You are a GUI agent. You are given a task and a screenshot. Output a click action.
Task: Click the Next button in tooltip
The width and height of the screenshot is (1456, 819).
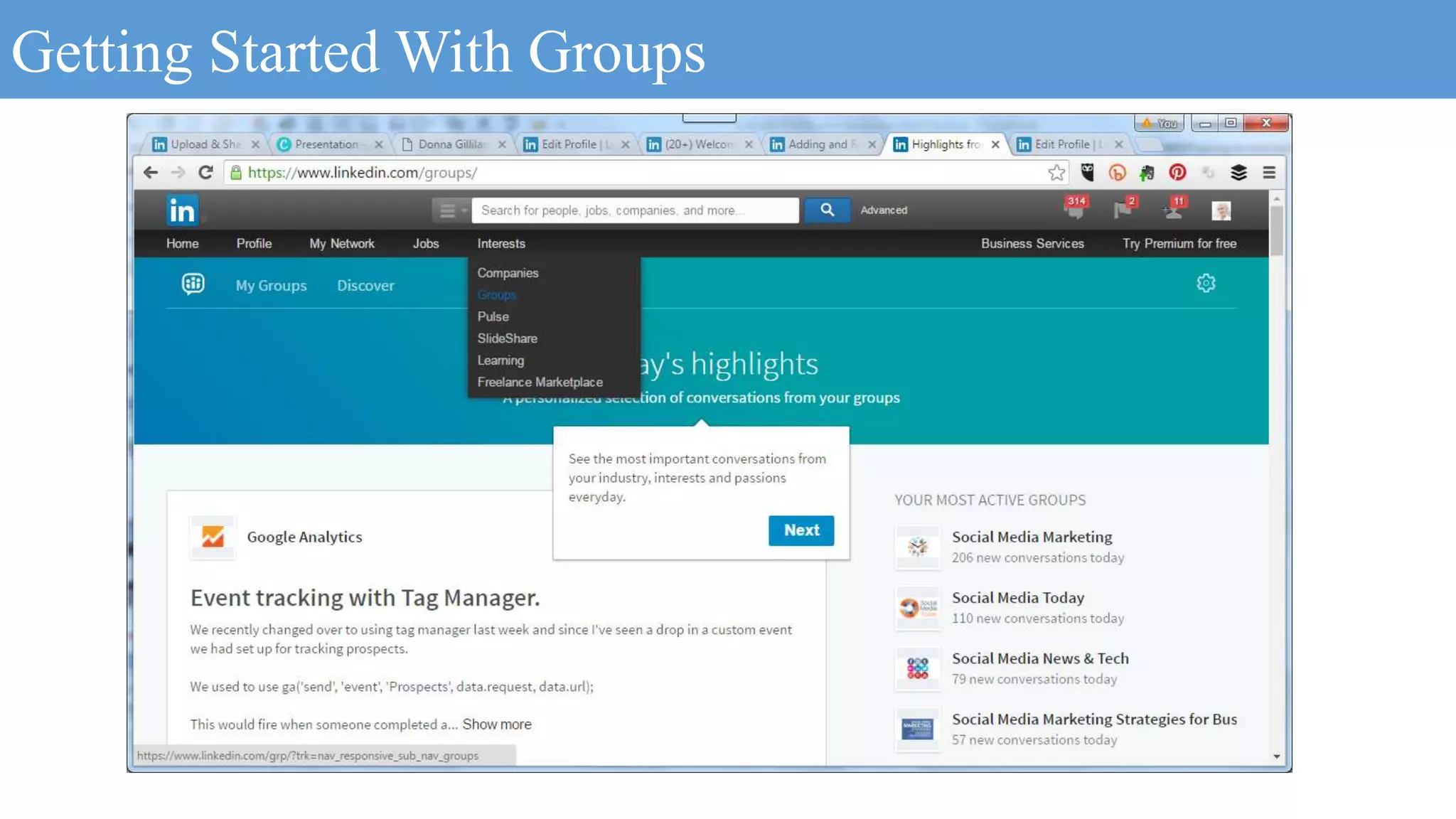coord(801,530)
